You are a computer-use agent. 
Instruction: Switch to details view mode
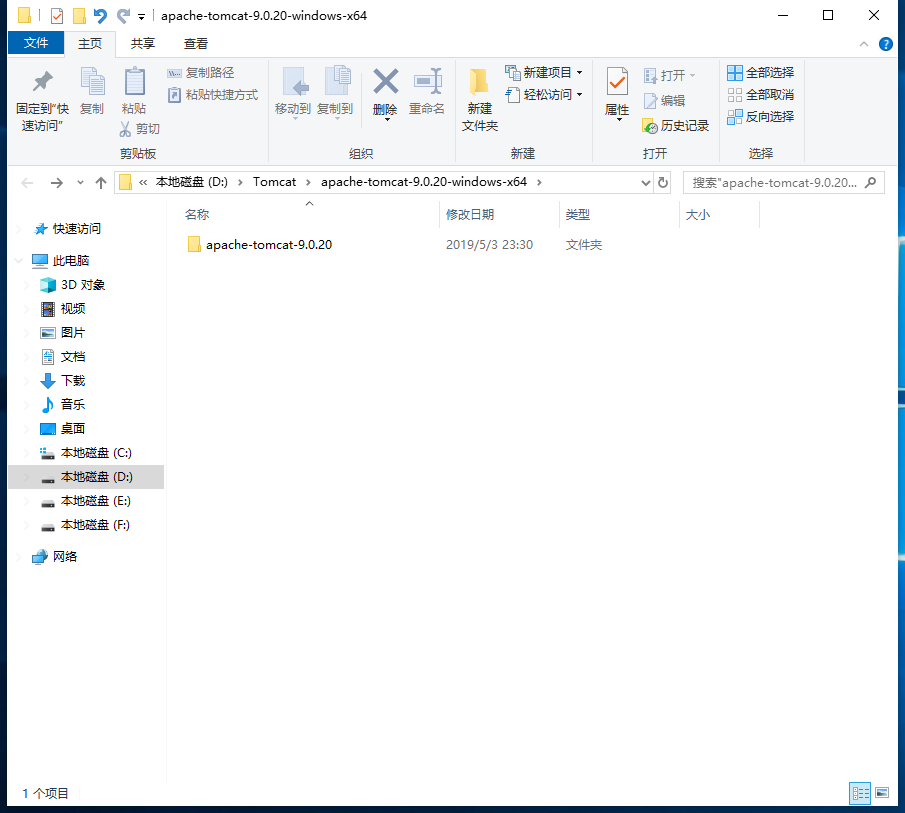pyautogui.click(x=859, y=793)
